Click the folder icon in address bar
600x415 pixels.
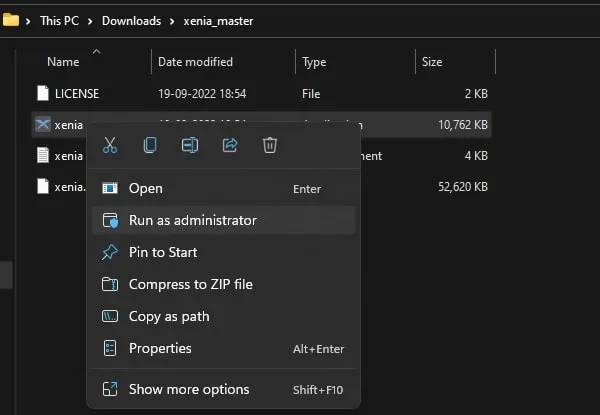point(11,20)
